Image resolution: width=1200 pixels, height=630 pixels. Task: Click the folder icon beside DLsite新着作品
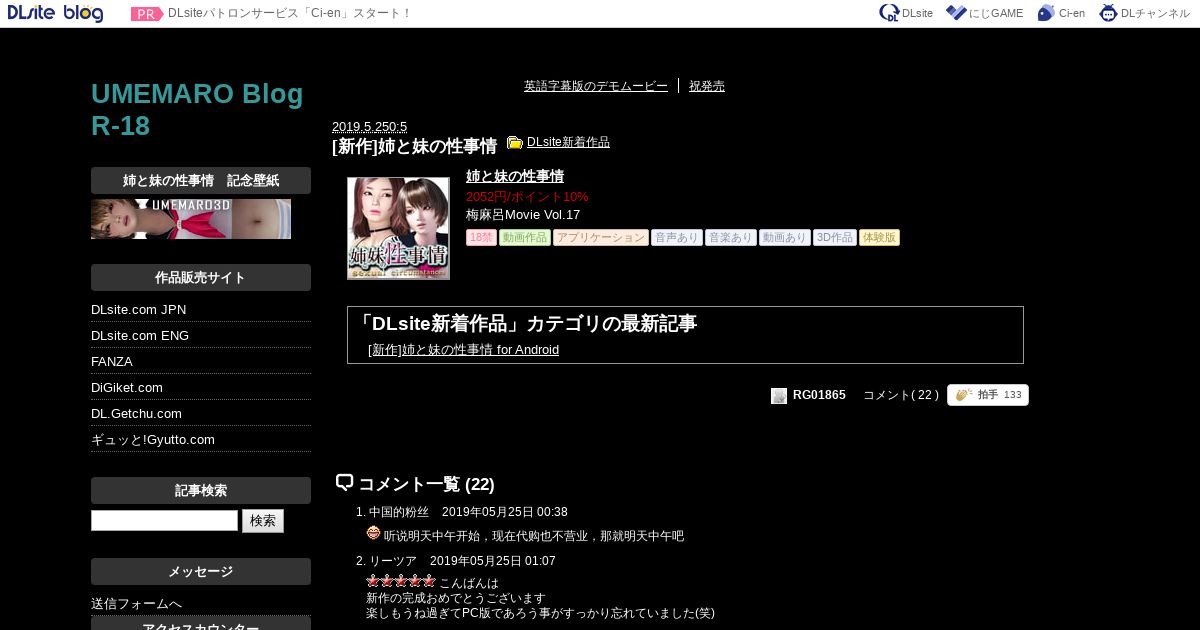pyautogui.click(x=515, y=143)
